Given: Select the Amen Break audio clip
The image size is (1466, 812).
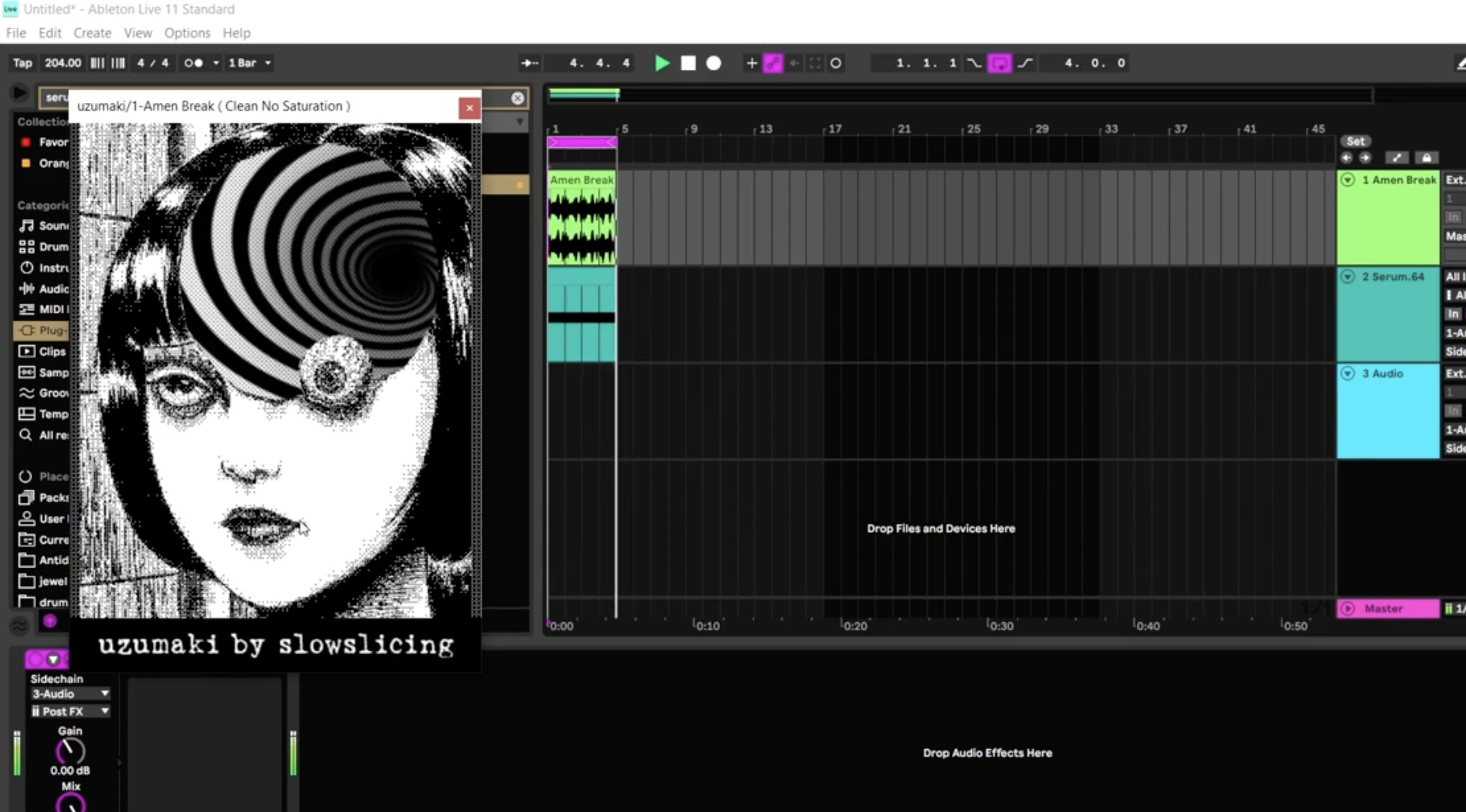Looking at the screenshot, I should coord(581,180).
